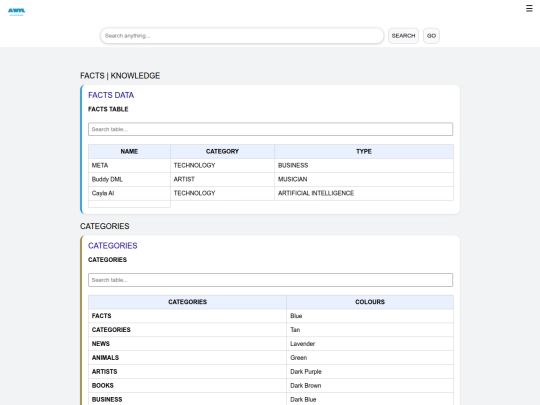This screenshot has width=540, height=405.
Task: Click the Dark Purple colour cell
Action: [x=370, y=372]
